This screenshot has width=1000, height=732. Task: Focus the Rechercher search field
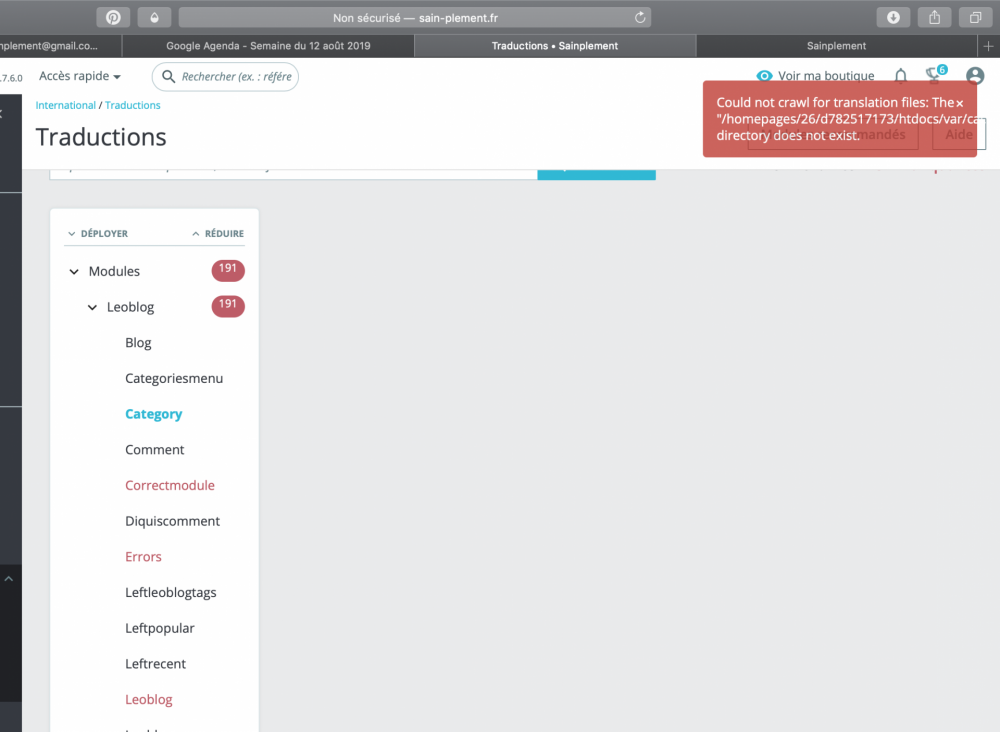[x=225, y=77]
